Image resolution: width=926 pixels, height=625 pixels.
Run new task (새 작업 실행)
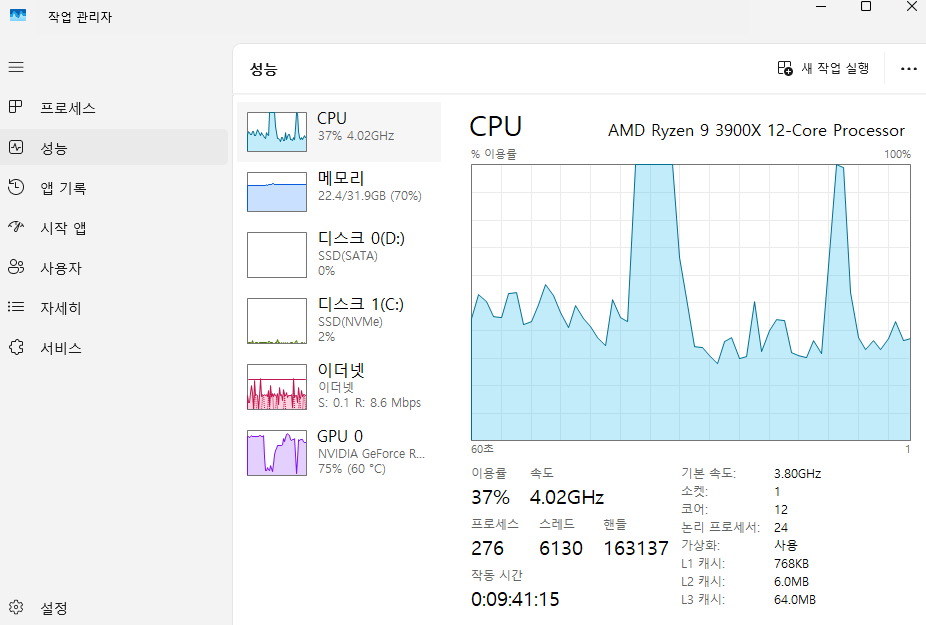click(x=824, y=68)
